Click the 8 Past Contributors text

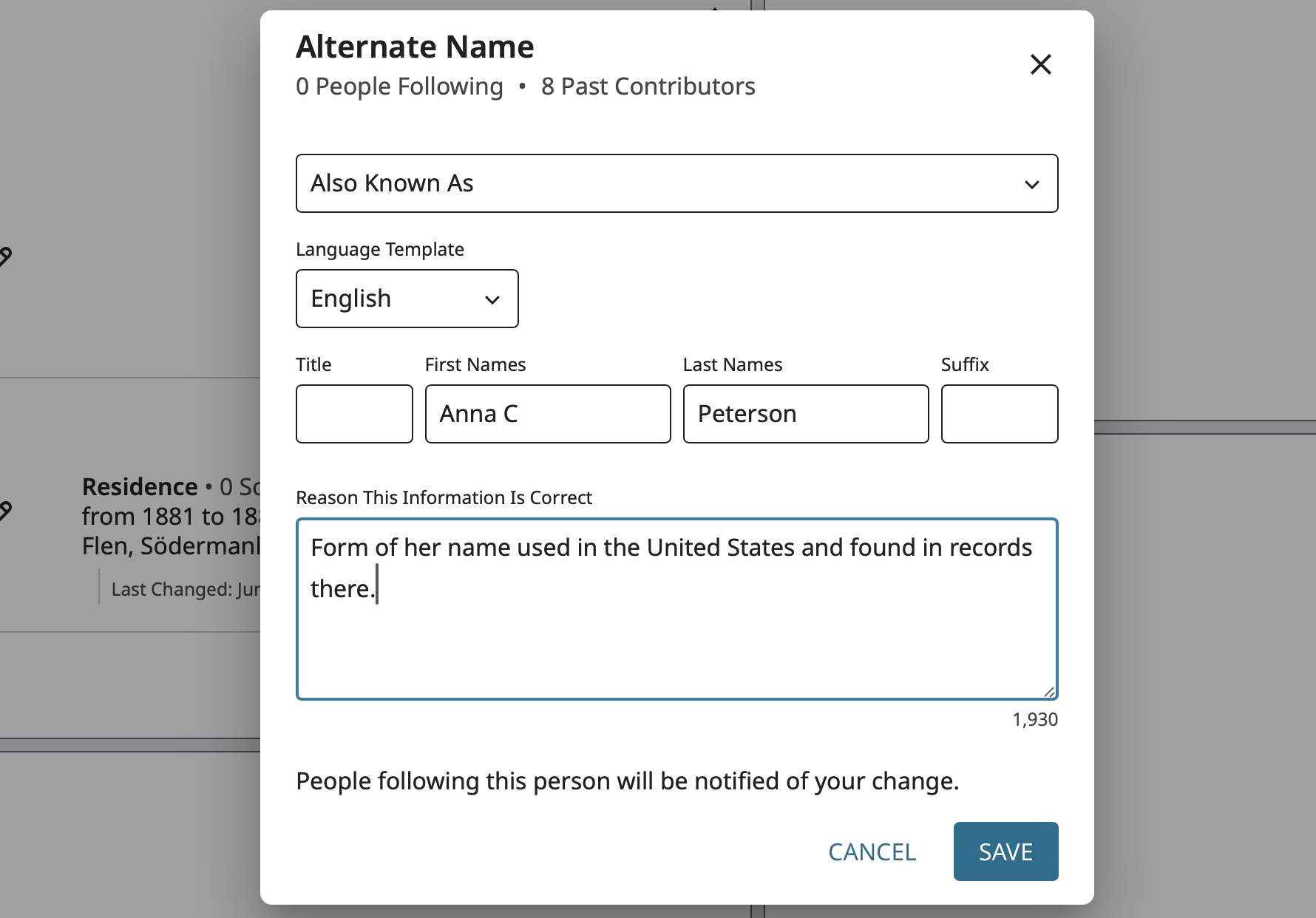(648, 86)
